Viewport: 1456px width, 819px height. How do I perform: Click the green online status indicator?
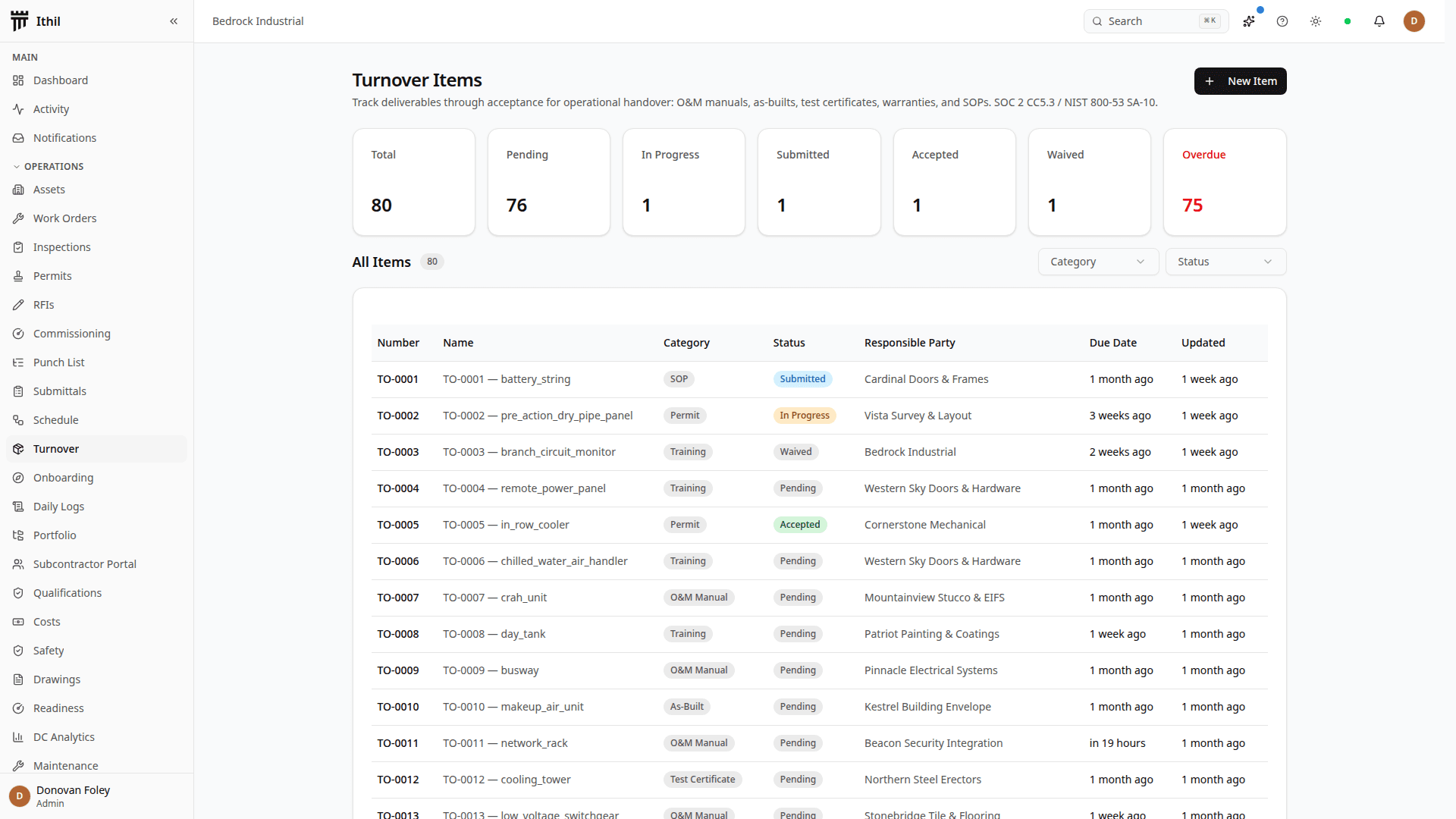point(1348,21)
